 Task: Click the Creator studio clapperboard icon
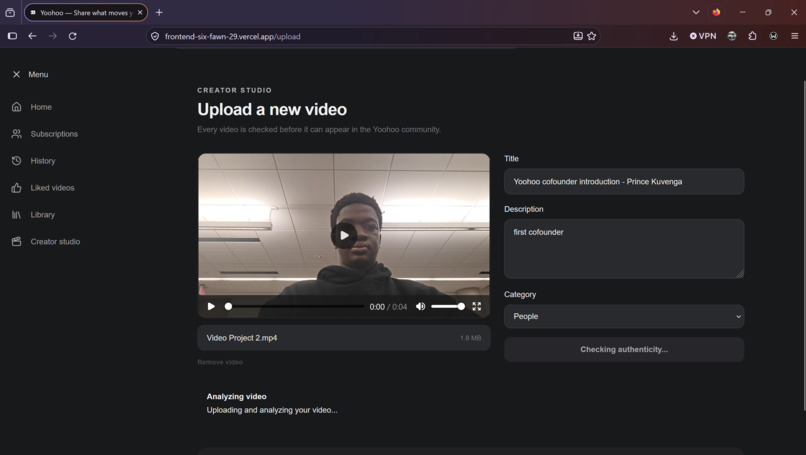16,242
